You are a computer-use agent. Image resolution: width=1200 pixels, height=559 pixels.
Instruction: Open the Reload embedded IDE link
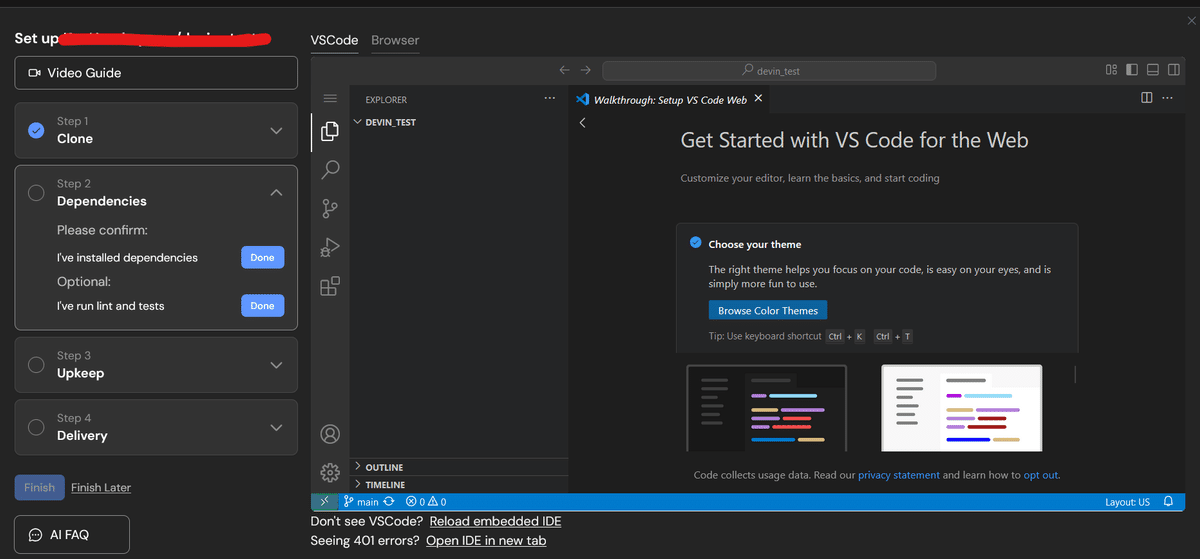point(495,521)
